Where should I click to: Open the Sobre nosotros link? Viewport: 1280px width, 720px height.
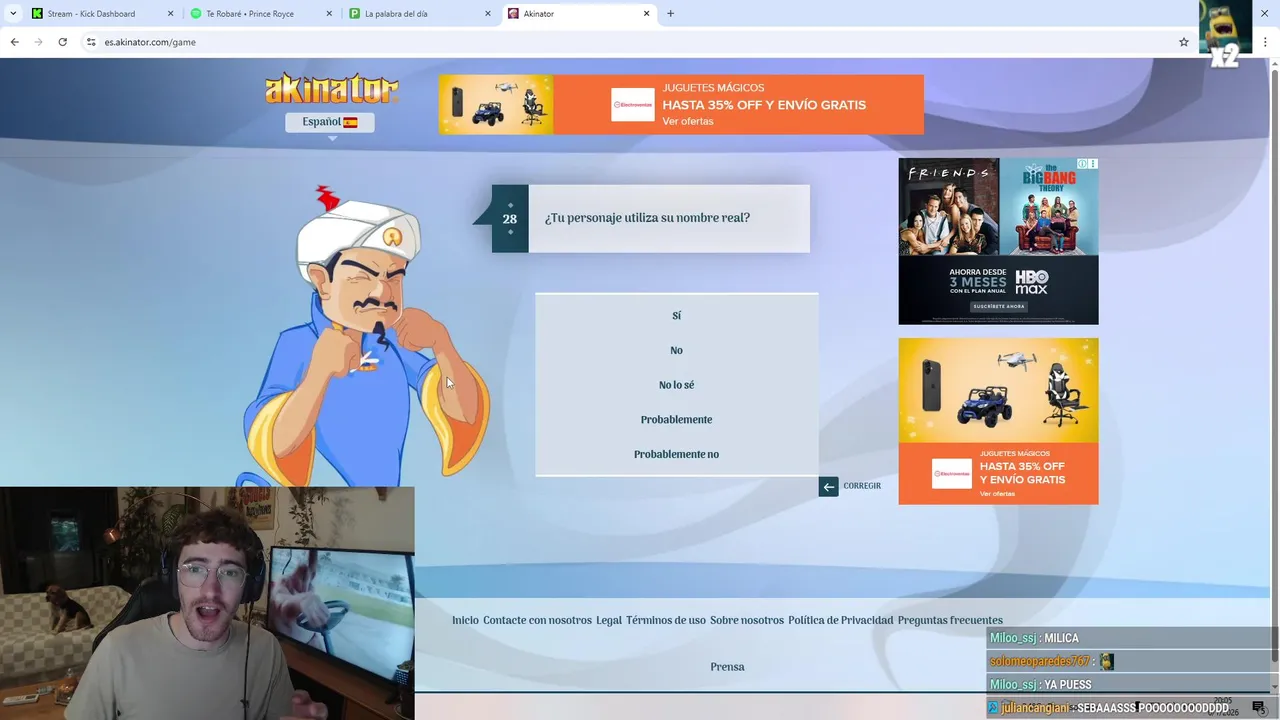(747, 620)
